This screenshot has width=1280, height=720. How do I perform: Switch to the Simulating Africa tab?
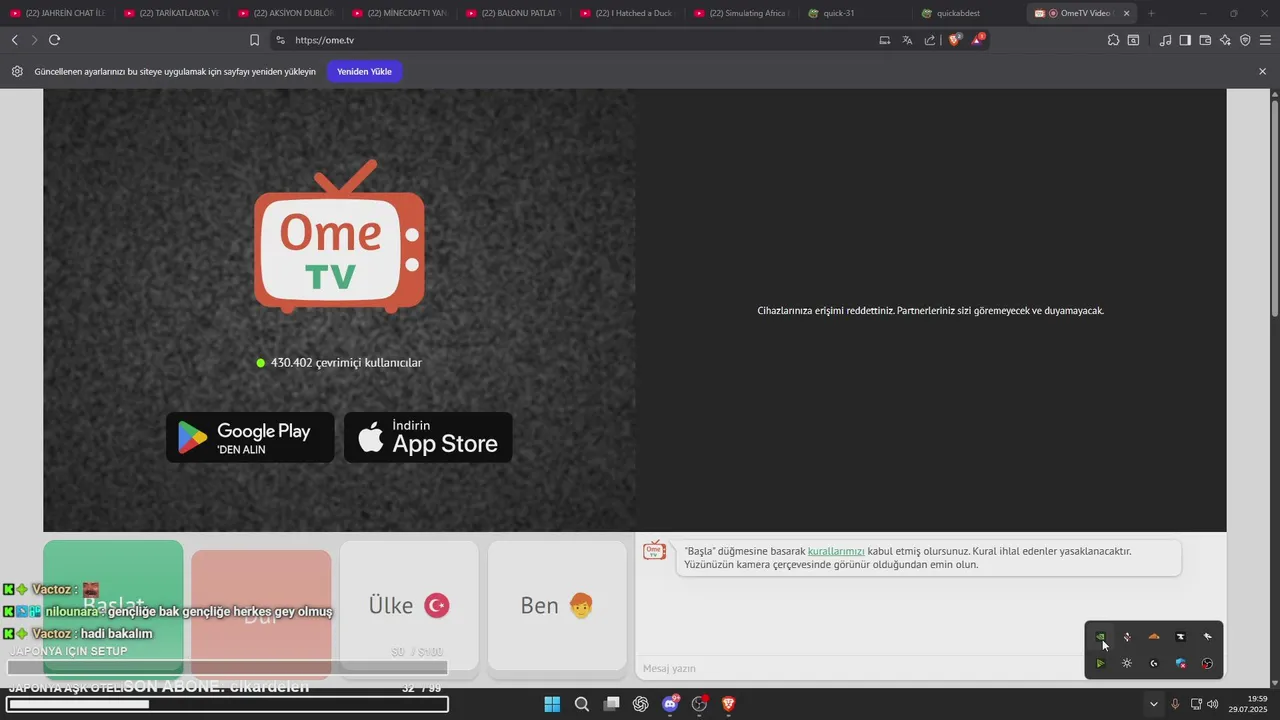click(741, 13)
